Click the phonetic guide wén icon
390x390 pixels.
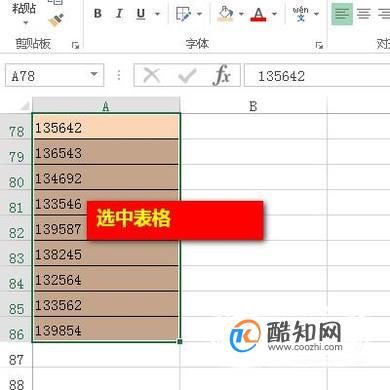pos(300,14)
